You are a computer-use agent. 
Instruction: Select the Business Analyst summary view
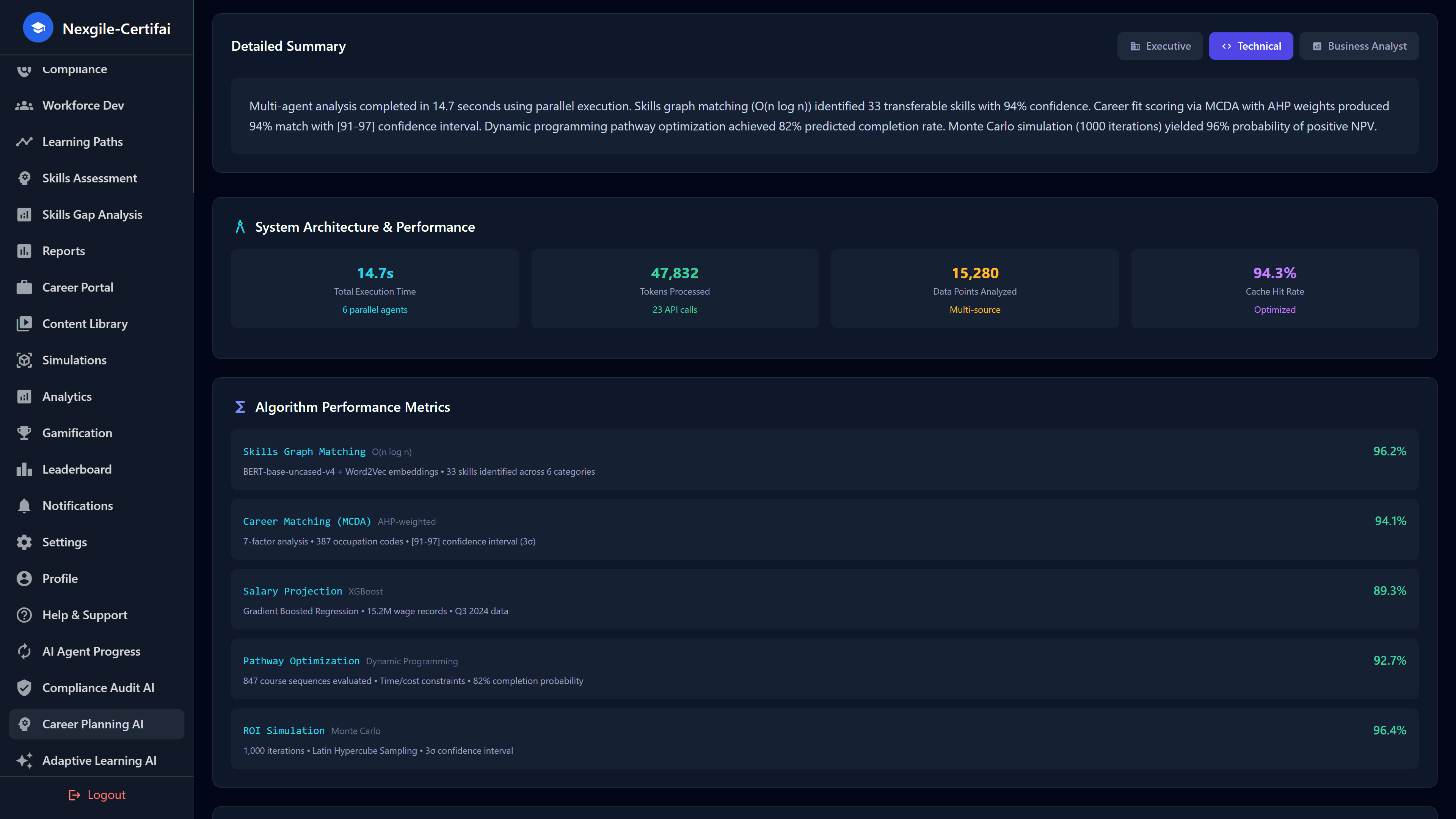1359,46
